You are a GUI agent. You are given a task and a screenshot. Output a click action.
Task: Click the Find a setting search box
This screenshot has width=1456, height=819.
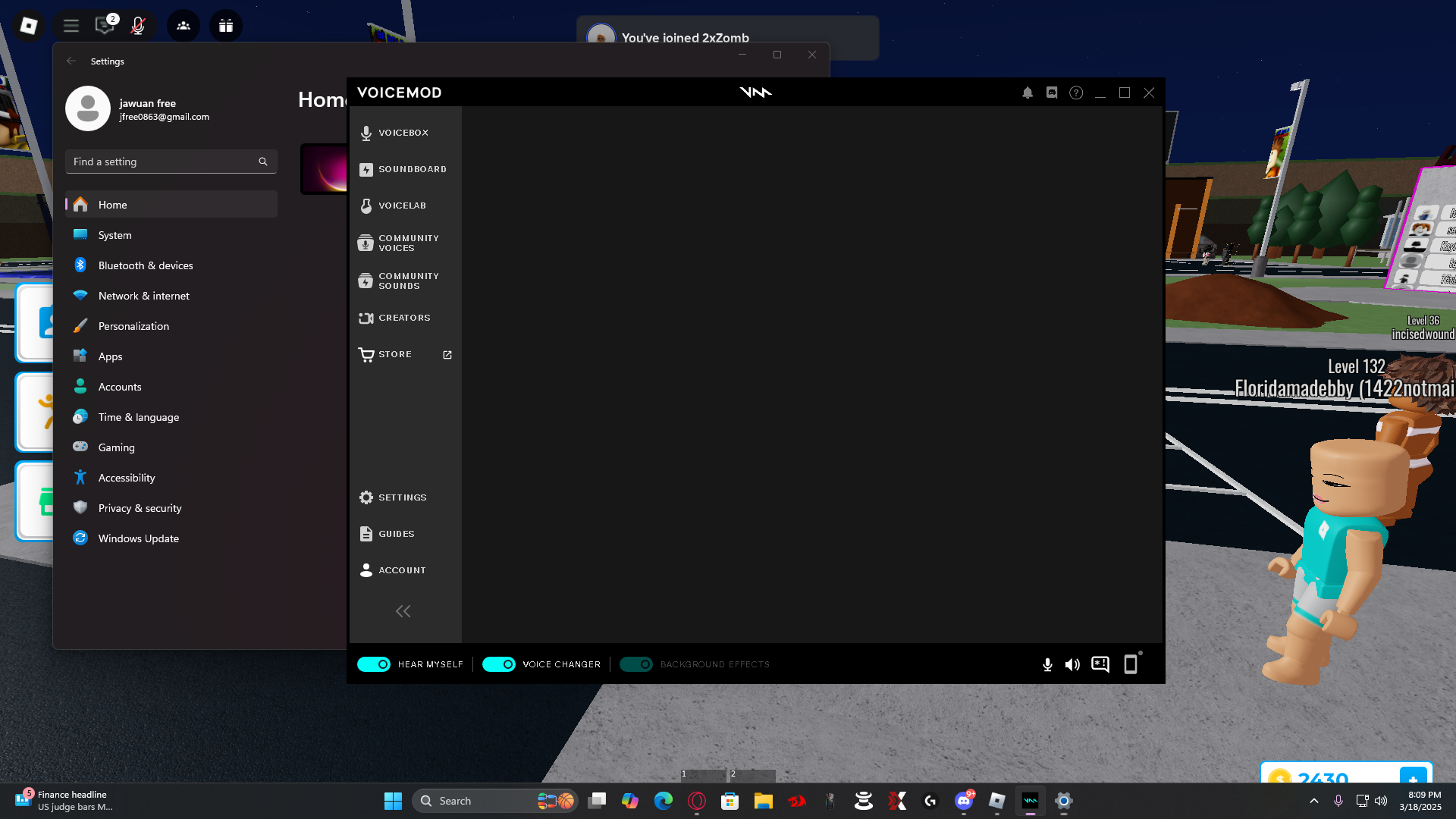tap(171, 162)
